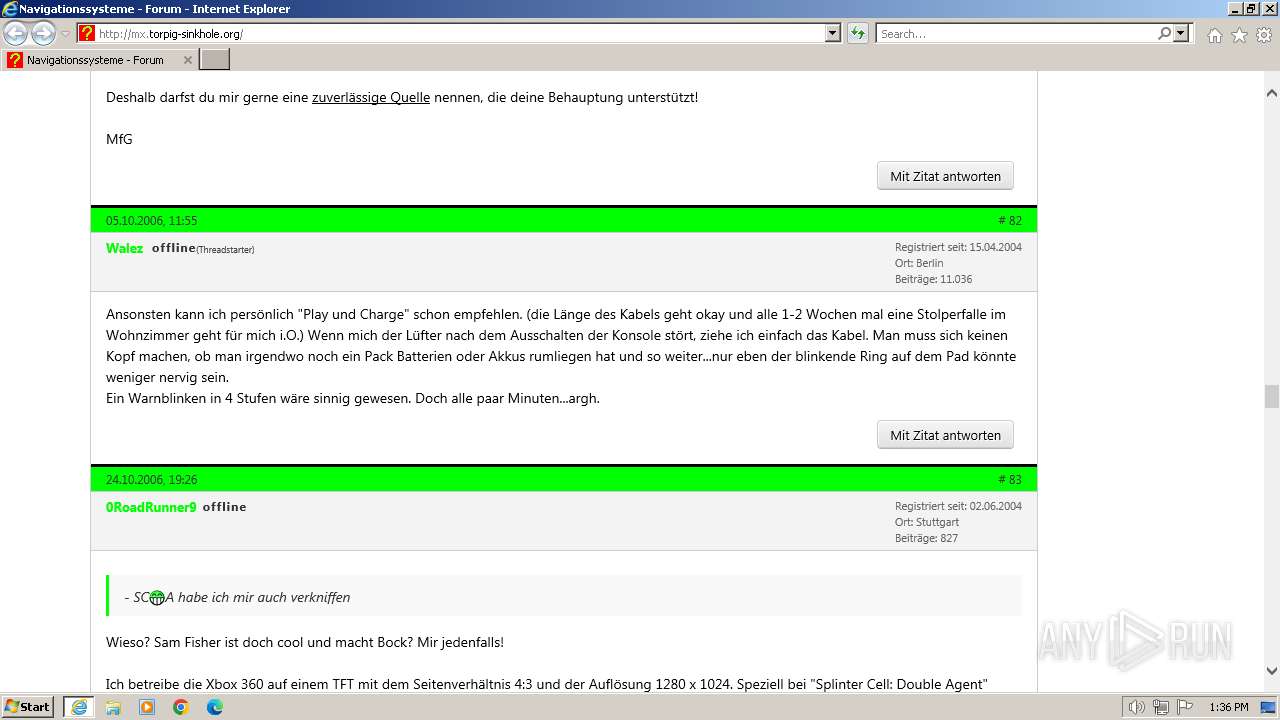Click 'MfG' sign-off text
The image size is (1280, 720).
tap(119, 139)
